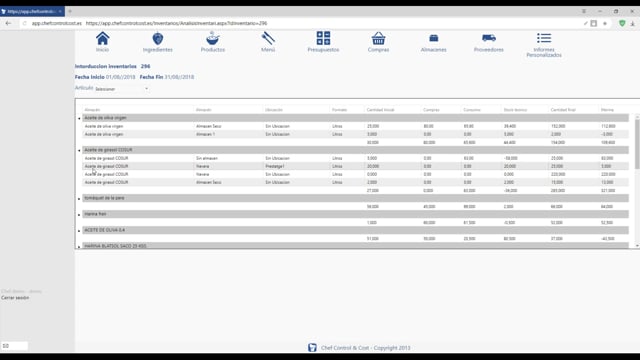
Task: Click the Formato column header
Action: [x=339, y=110]
